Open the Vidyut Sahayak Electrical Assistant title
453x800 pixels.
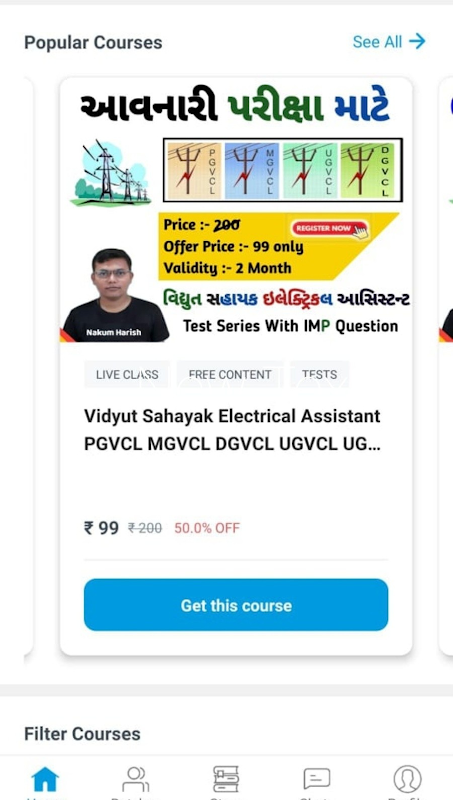point(232,430)
